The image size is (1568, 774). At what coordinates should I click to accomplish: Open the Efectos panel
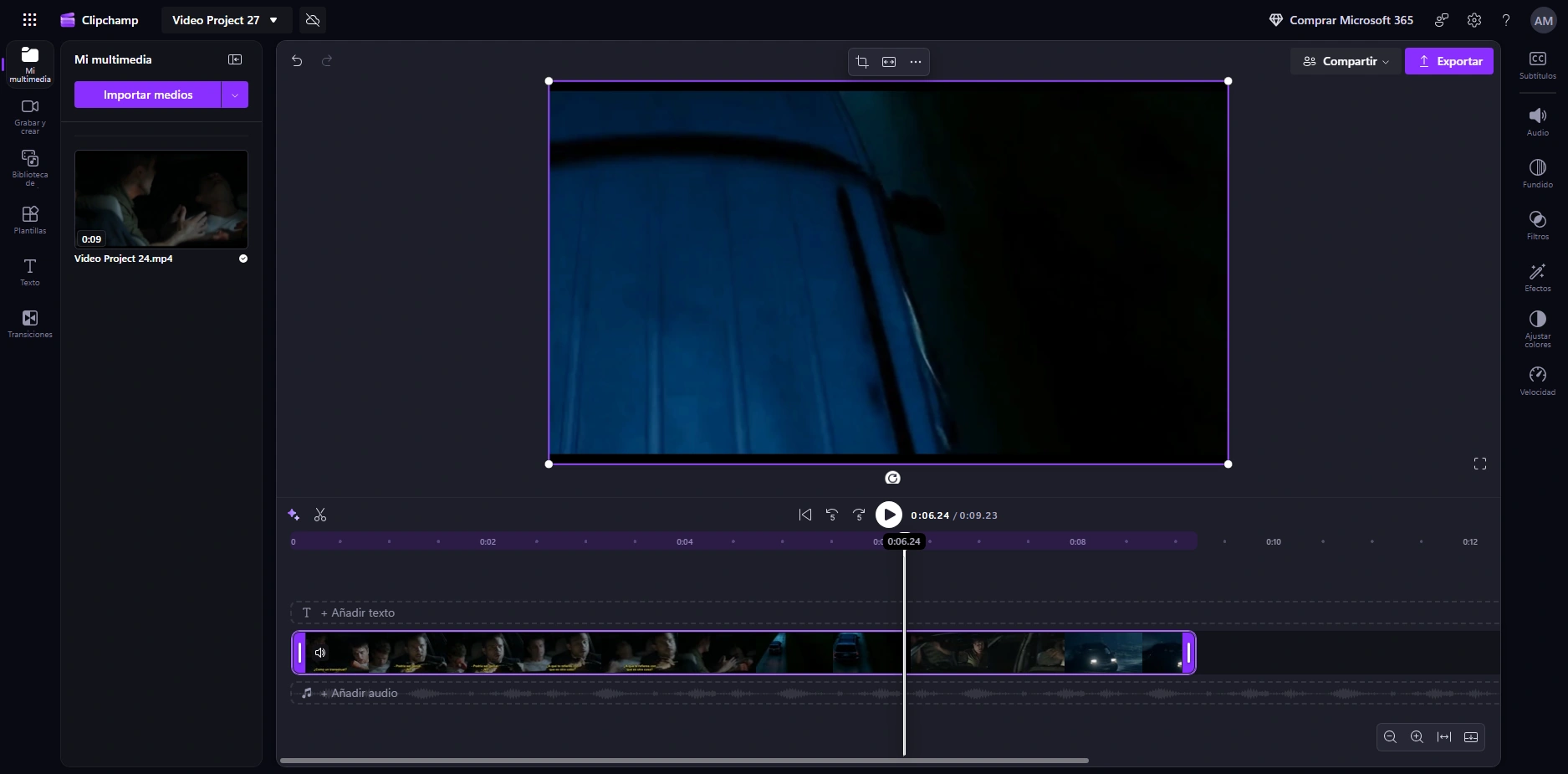(1538, 278)
